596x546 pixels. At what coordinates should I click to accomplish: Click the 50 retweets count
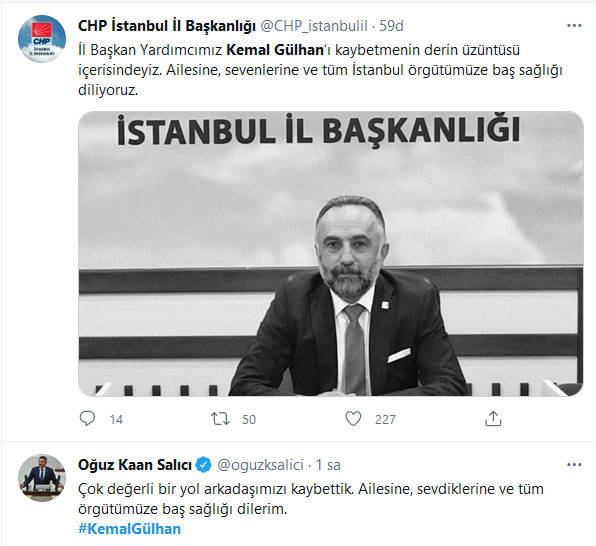(249, 419)
